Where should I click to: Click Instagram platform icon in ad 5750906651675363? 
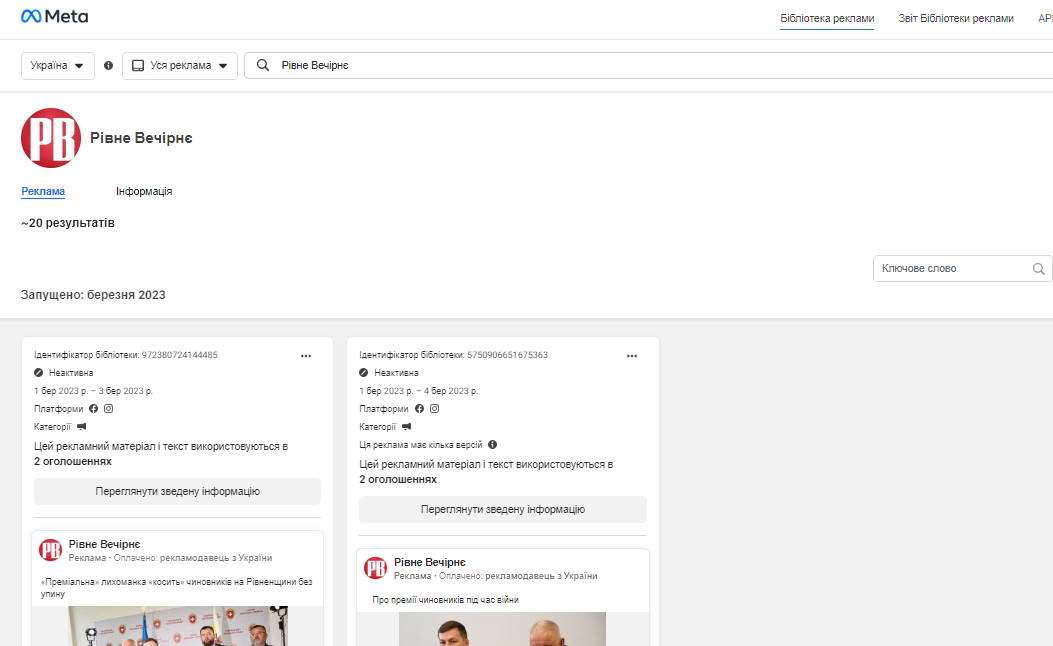434,408
